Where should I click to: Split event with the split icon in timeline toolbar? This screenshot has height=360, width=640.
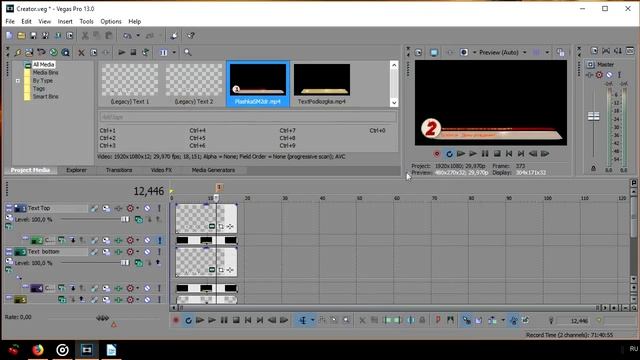coord(411,320)
